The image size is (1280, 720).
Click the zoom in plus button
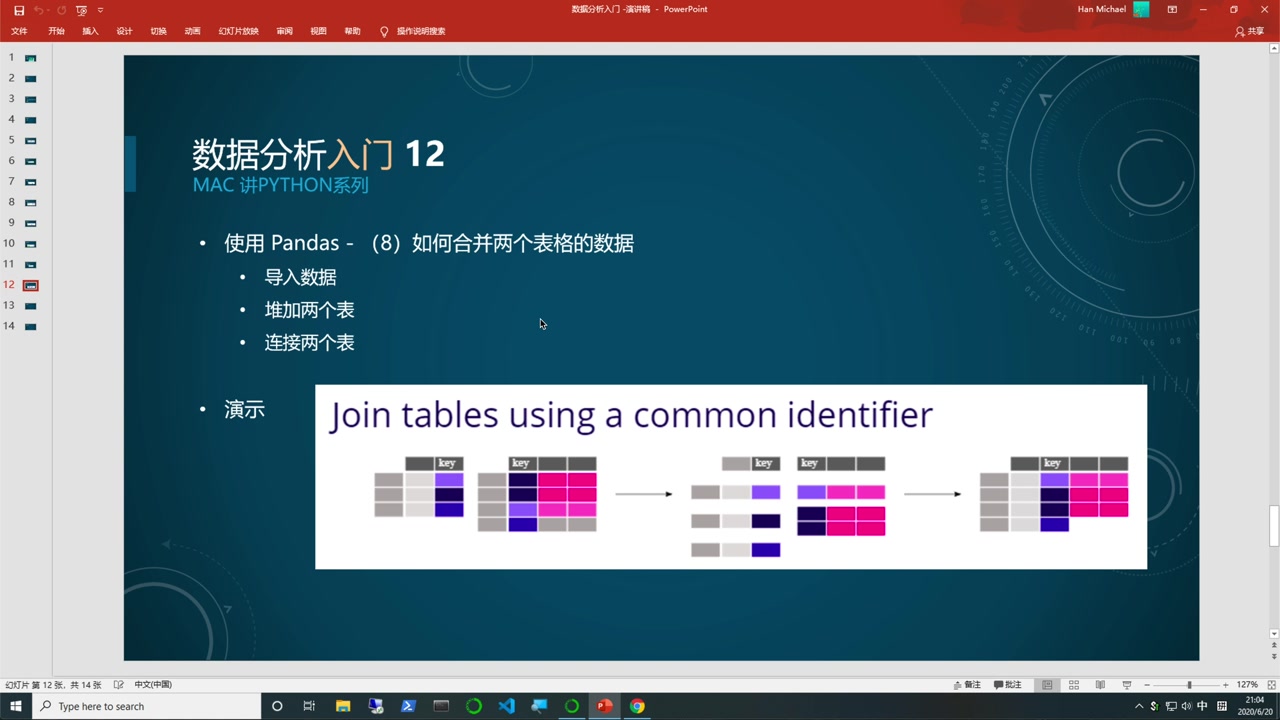coord(1225,685)
